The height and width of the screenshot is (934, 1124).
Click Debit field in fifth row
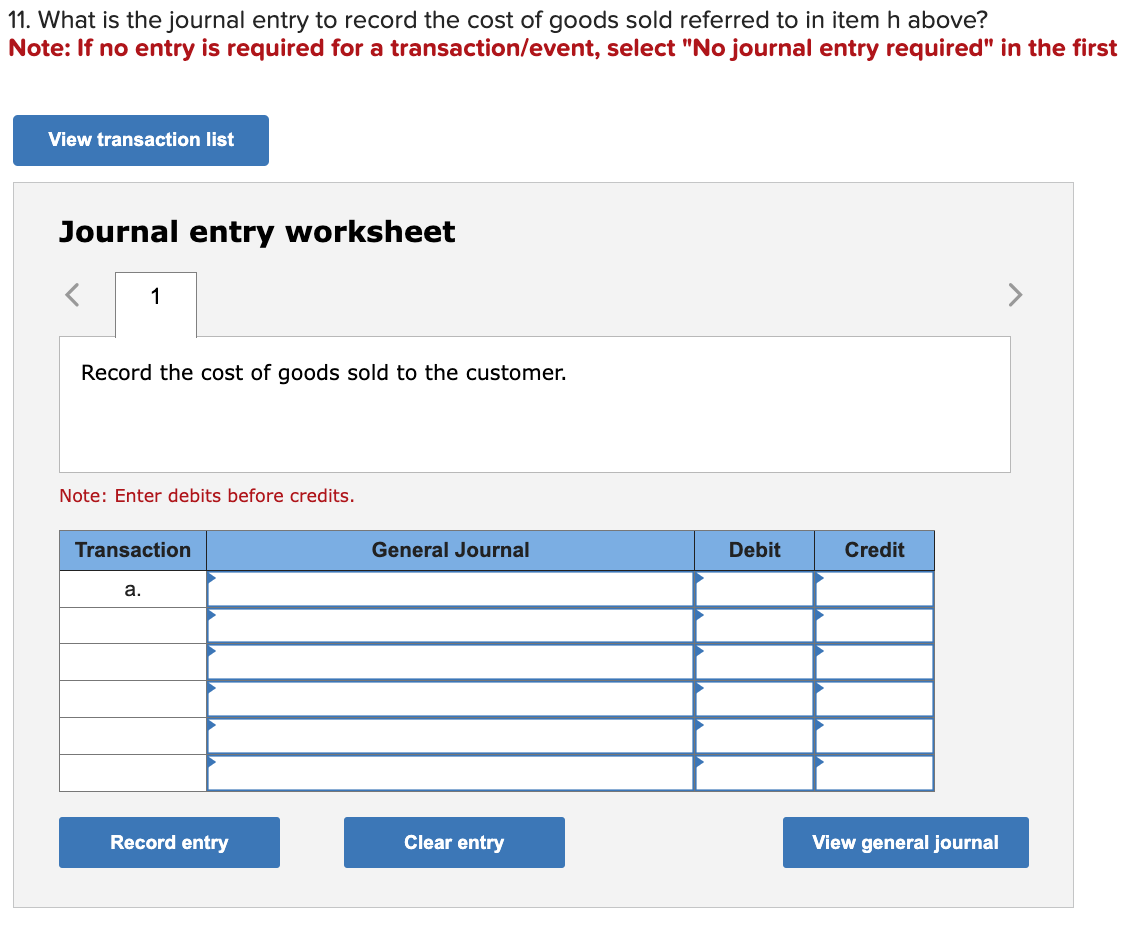[x=754, y=736]
